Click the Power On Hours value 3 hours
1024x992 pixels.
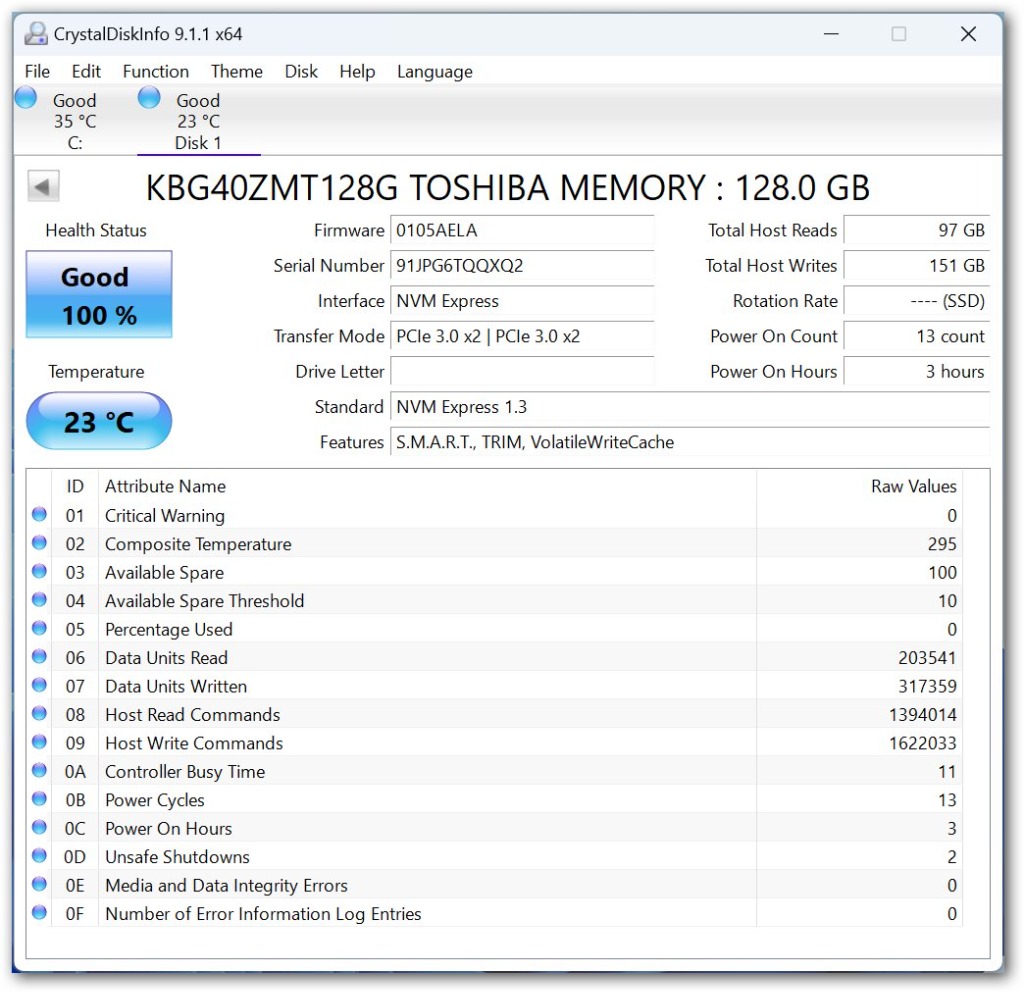pos(917,372)
